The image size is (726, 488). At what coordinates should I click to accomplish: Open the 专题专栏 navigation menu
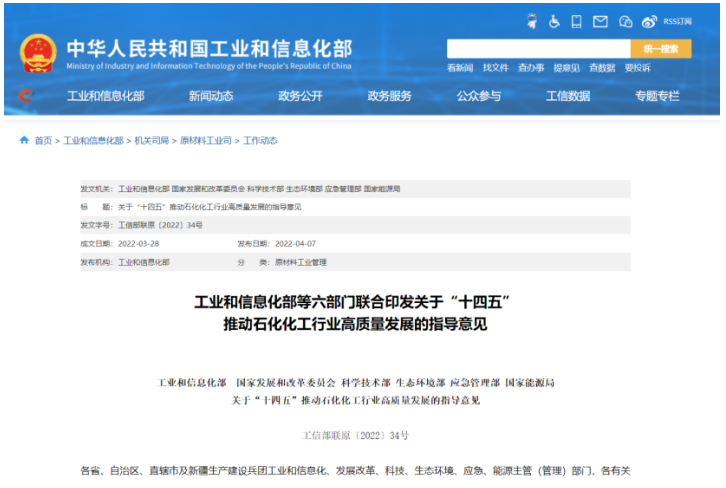[x=657, y=96]
